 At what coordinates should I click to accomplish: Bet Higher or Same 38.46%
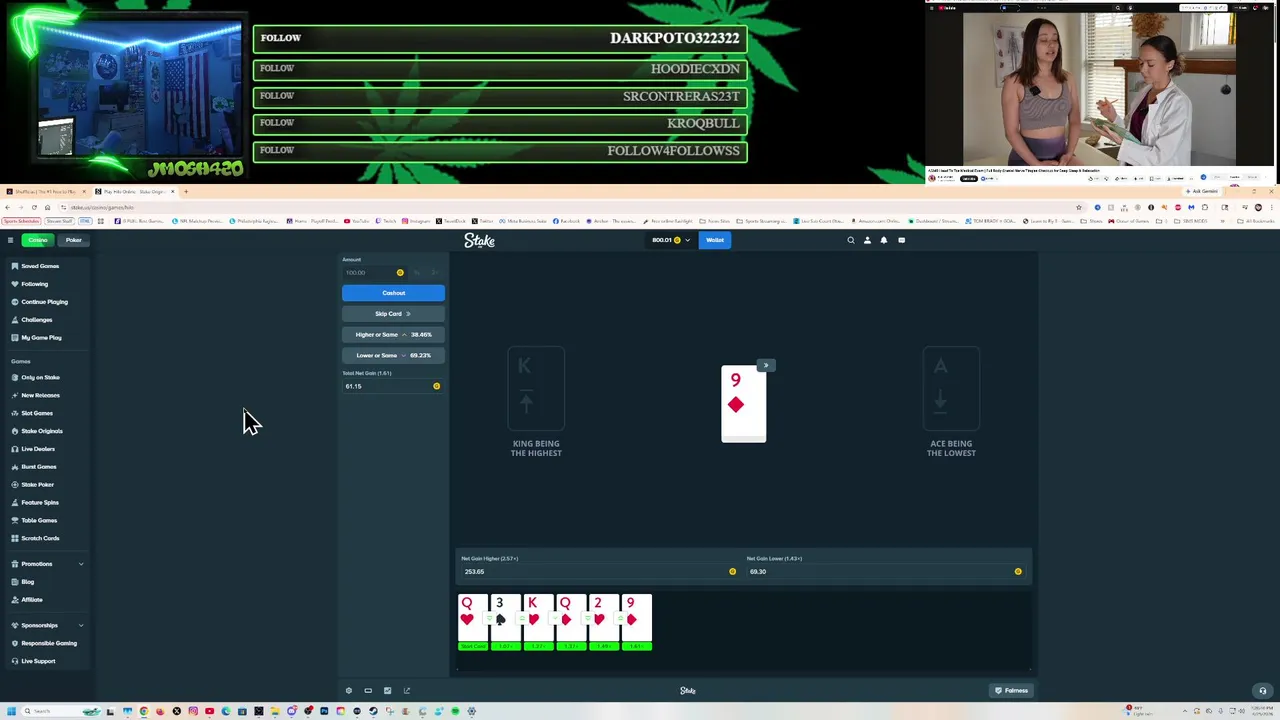coord(393,334)
